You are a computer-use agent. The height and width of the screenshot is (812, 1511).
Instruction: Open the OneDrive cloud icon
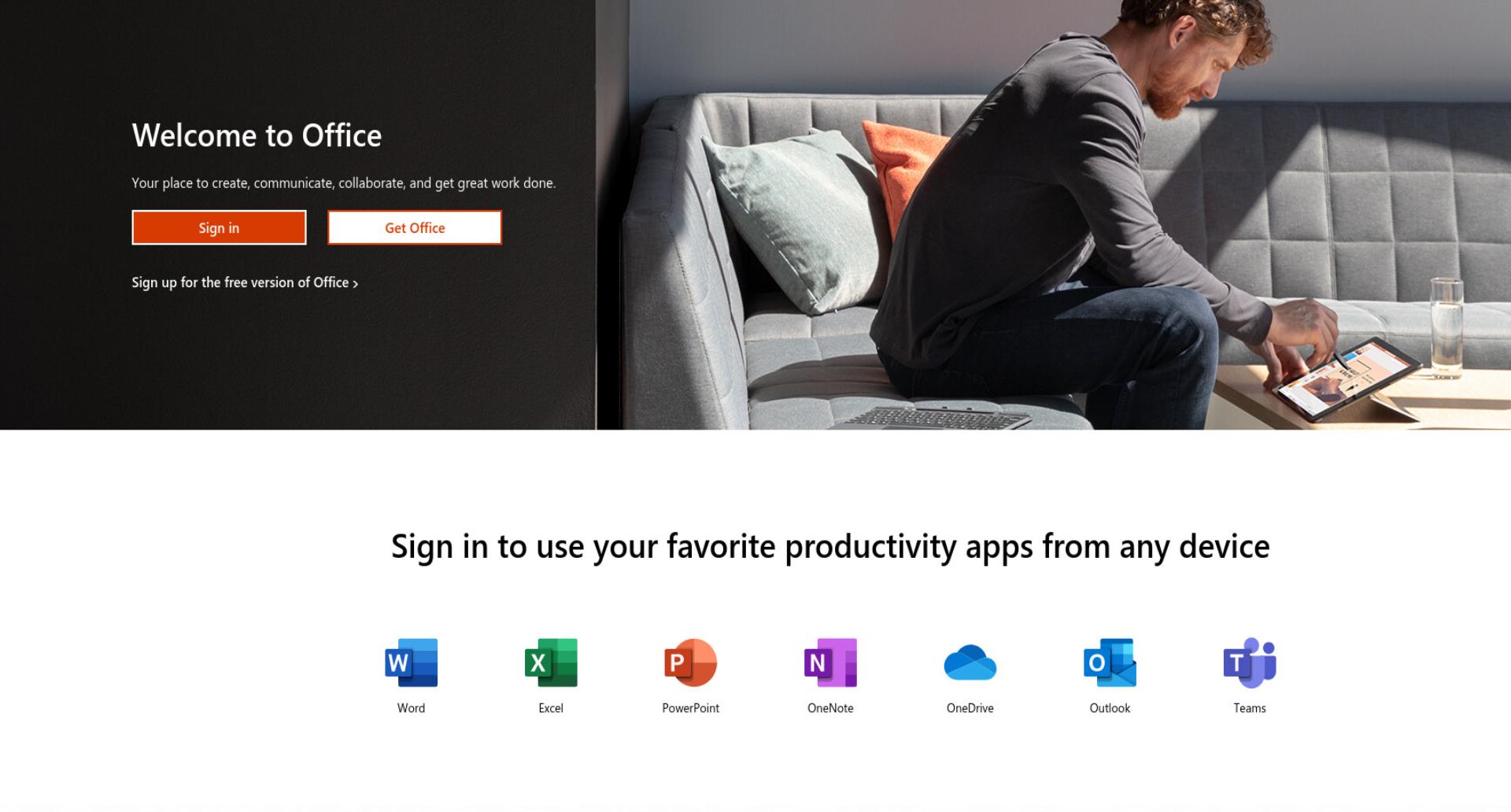(x=970, y=663)
